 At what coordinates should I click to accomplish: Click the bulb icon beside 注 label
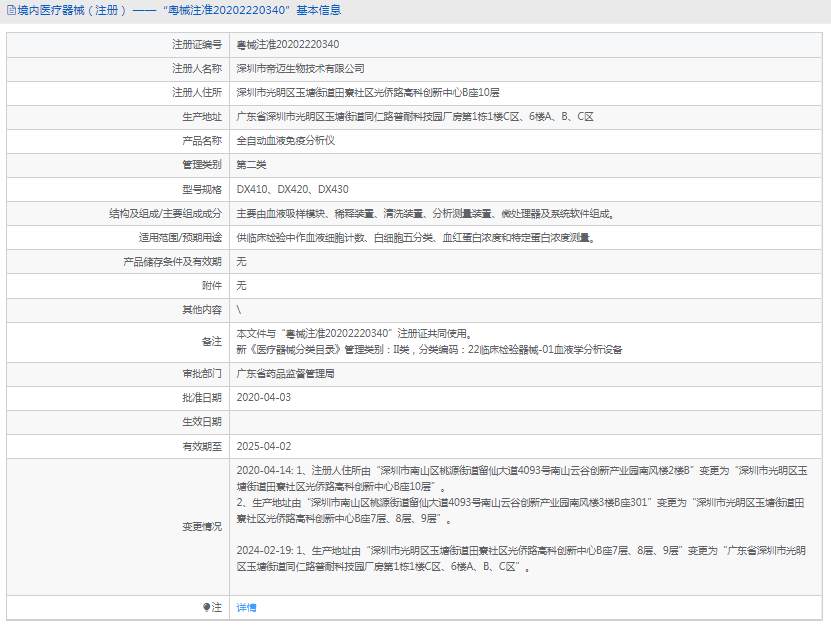[x=206, y=607]
